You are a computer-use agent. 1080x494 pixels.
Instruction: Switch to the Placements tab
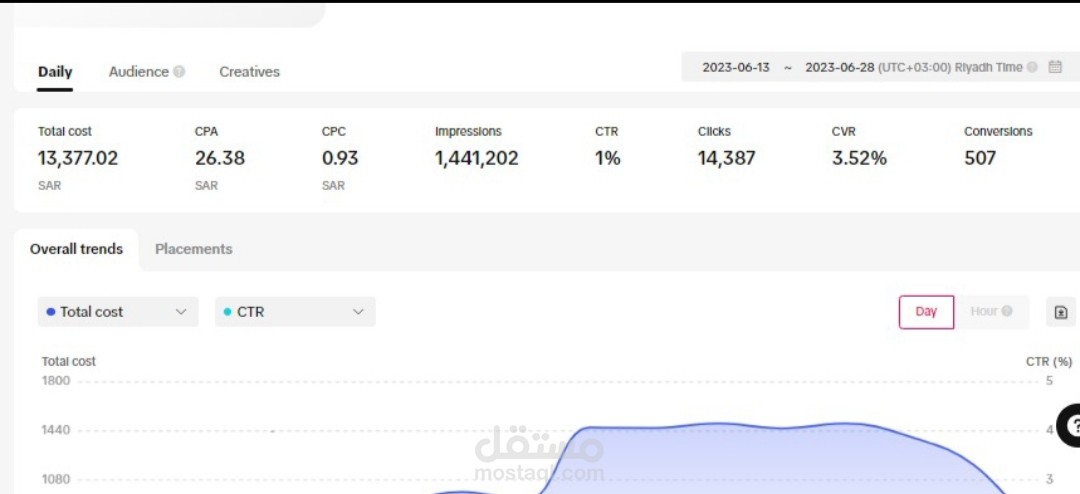pos(194,249)
